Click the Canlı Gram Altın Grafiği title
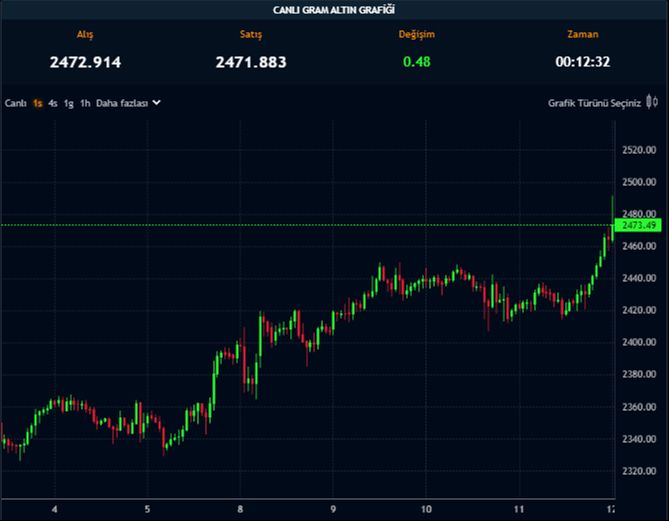The width and height of the screenshot is (669, 521). click(334, 10)
